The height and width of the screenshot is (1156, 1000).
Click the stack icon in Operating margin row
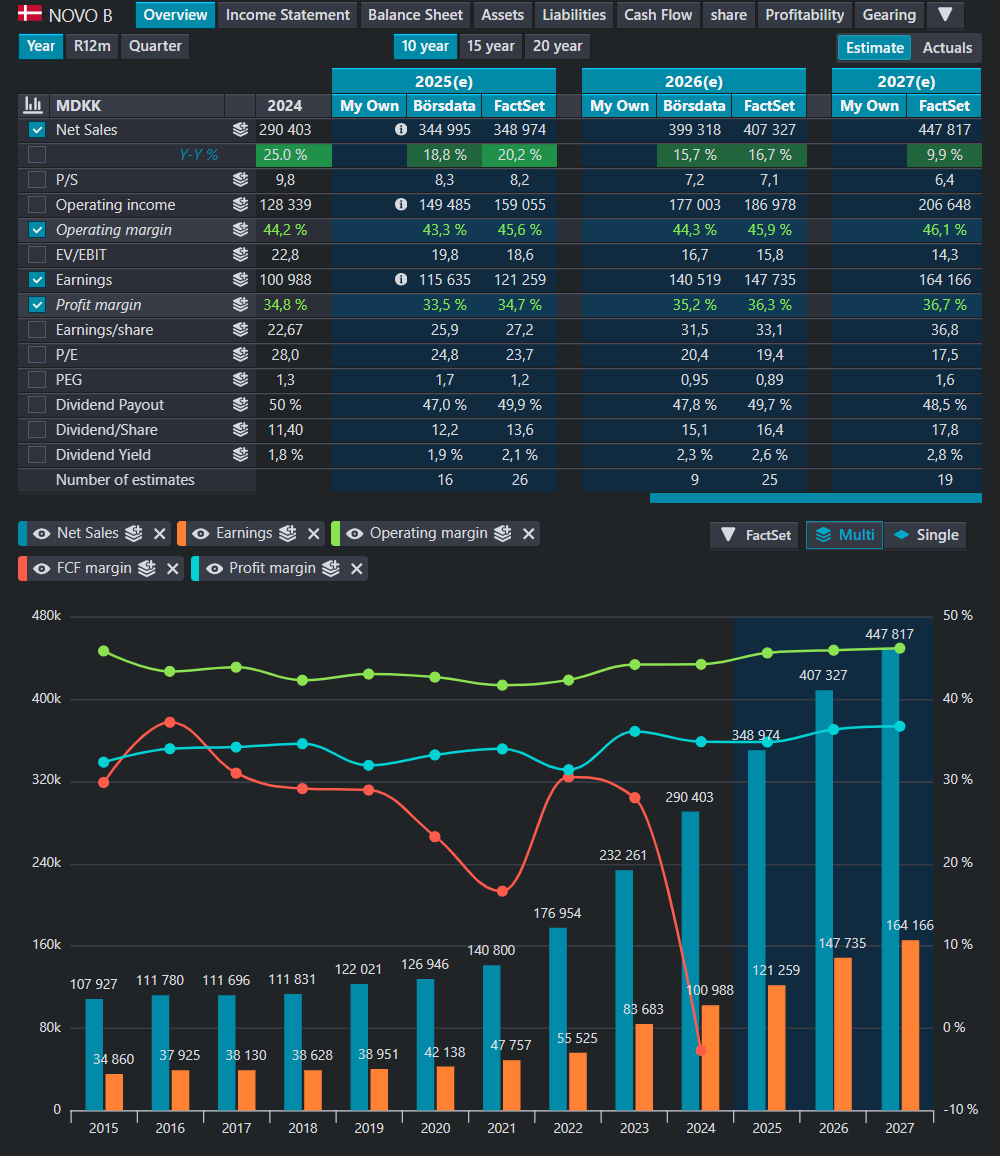click(x=240, y=229)
